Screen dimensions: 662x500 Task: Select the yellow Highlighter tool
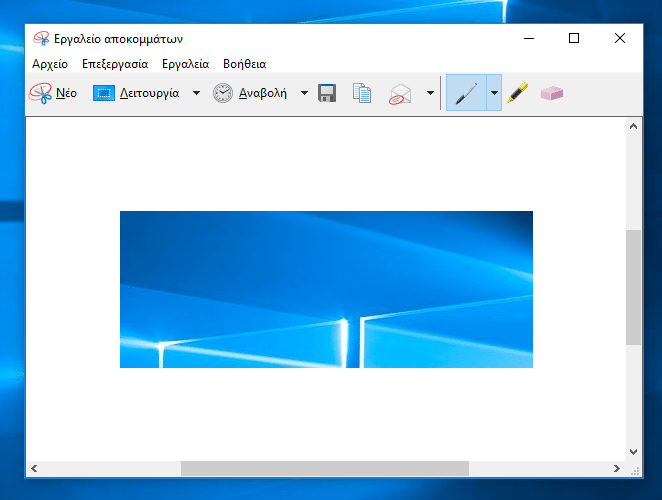[x=518, y=93]
